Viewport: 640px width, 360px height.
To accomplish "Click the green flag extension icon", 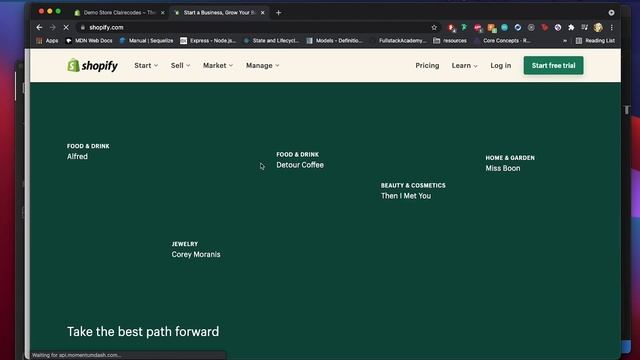I will coord(464,27).
